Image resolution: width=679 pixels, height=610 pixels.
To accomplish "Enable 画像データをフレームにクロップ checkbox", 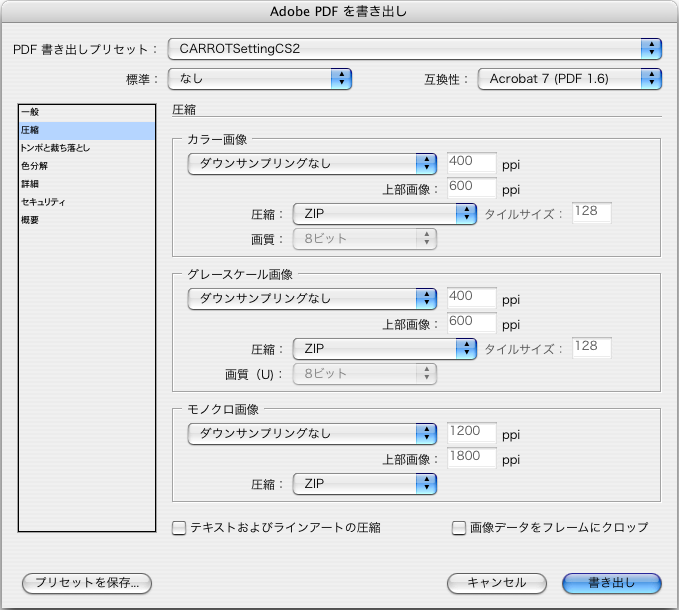I will (459, 528).
